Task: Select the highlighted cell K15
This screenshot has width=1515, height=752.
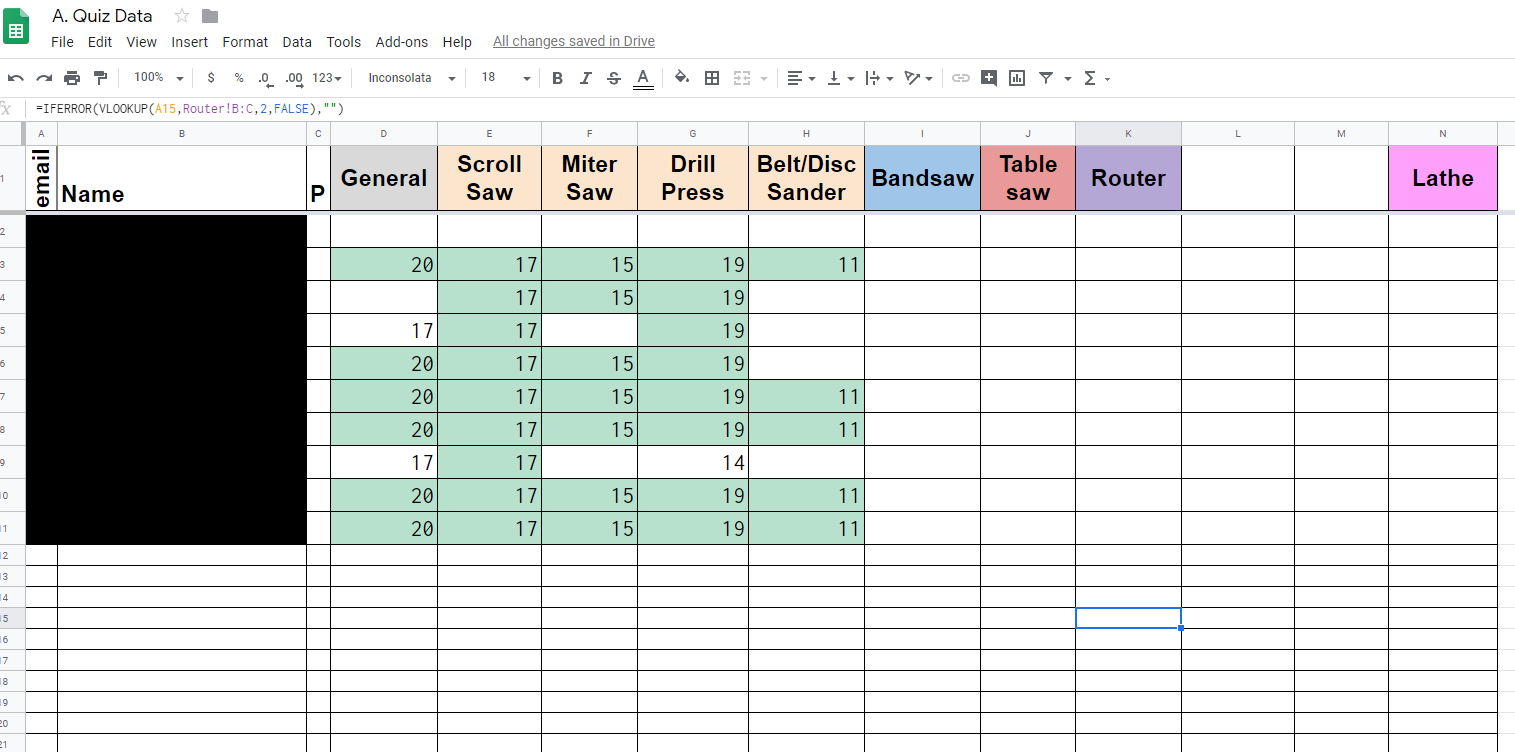Action: click(1128, 618)
